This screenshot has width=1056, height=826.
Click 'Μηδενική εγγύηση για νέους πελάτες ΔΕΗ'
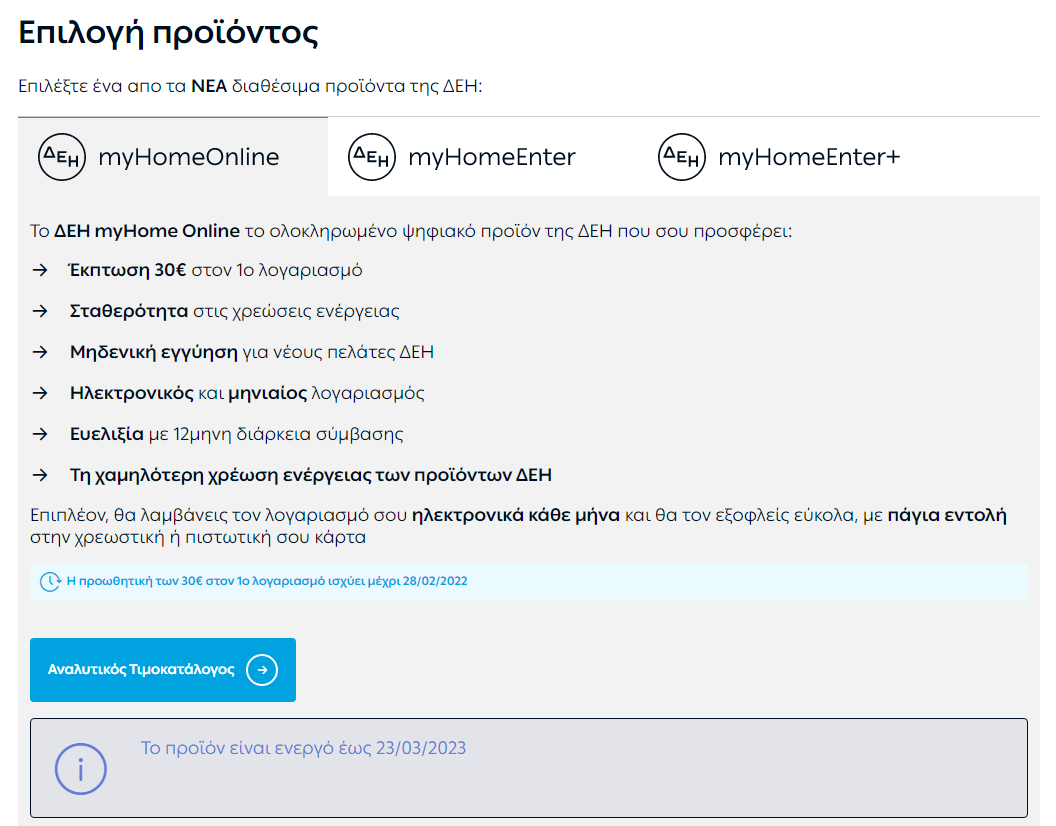coord(252,352)
